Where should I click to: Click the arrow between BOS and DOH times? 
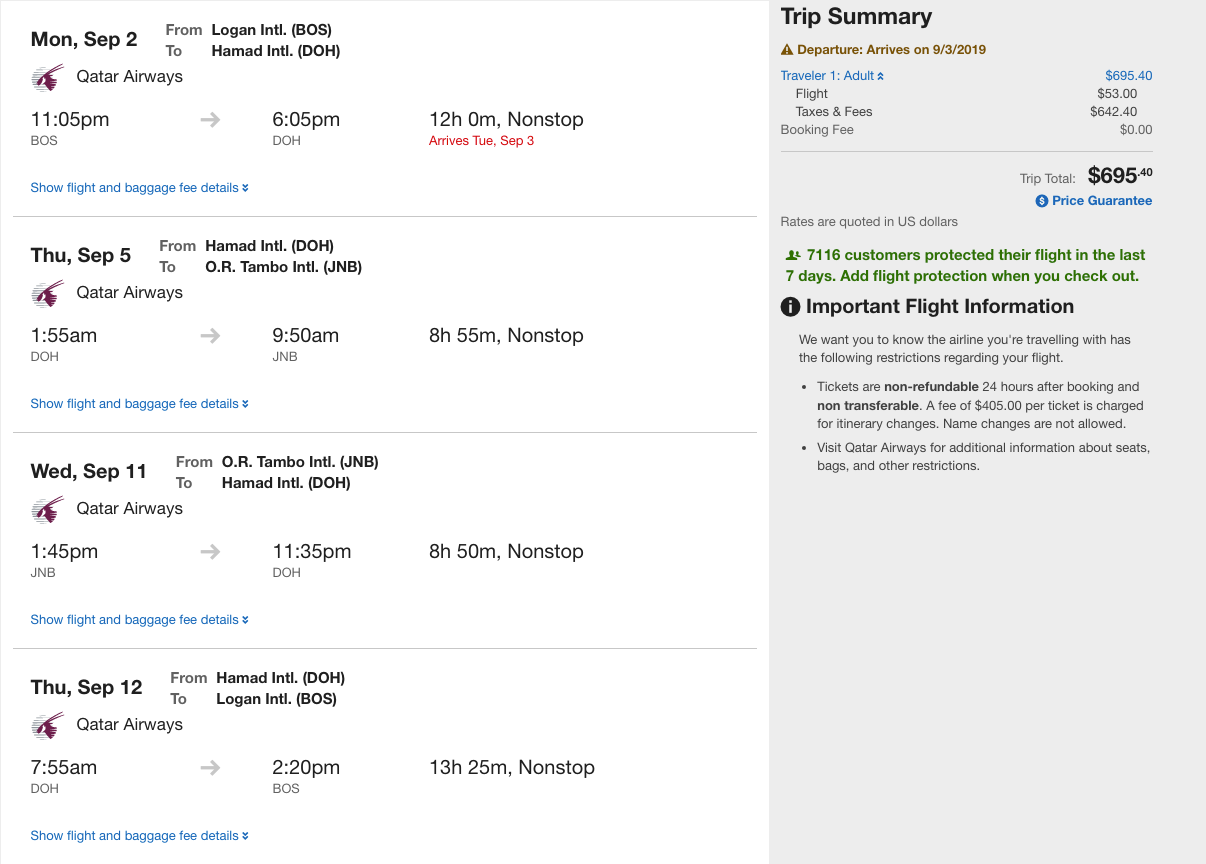[210, 120]
